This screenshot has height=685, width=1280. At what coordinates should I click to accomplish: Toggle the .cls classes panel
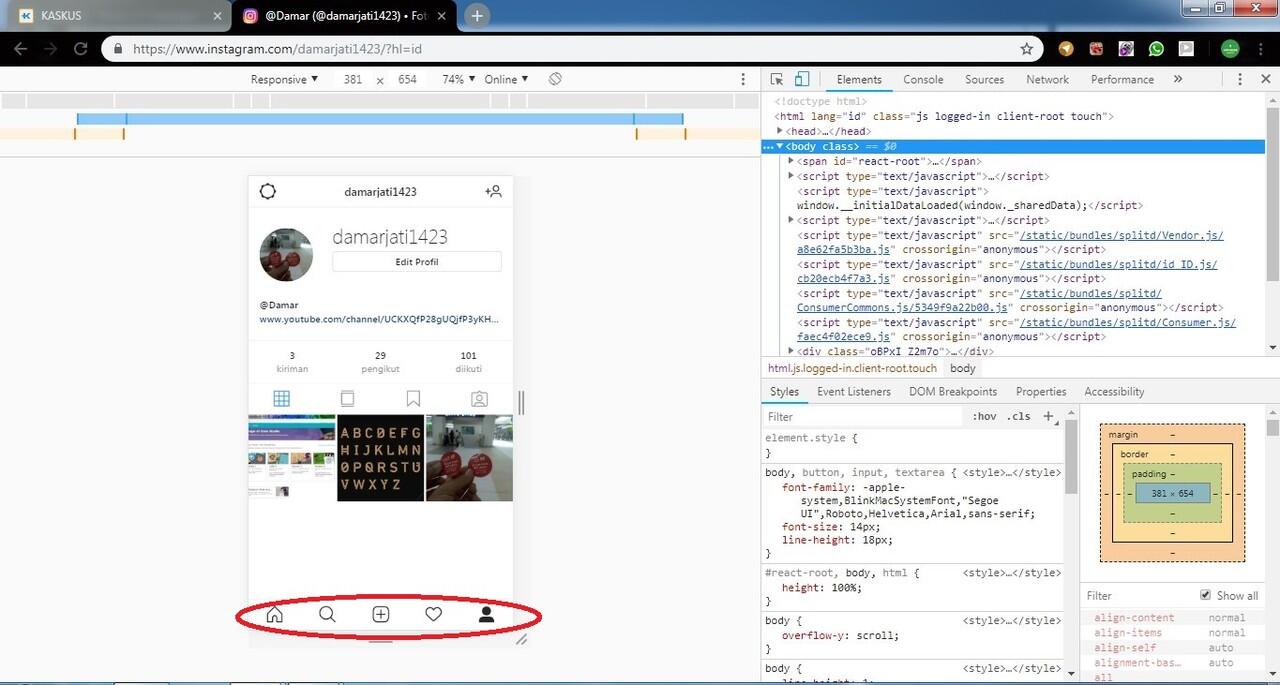pos(1018,416)
